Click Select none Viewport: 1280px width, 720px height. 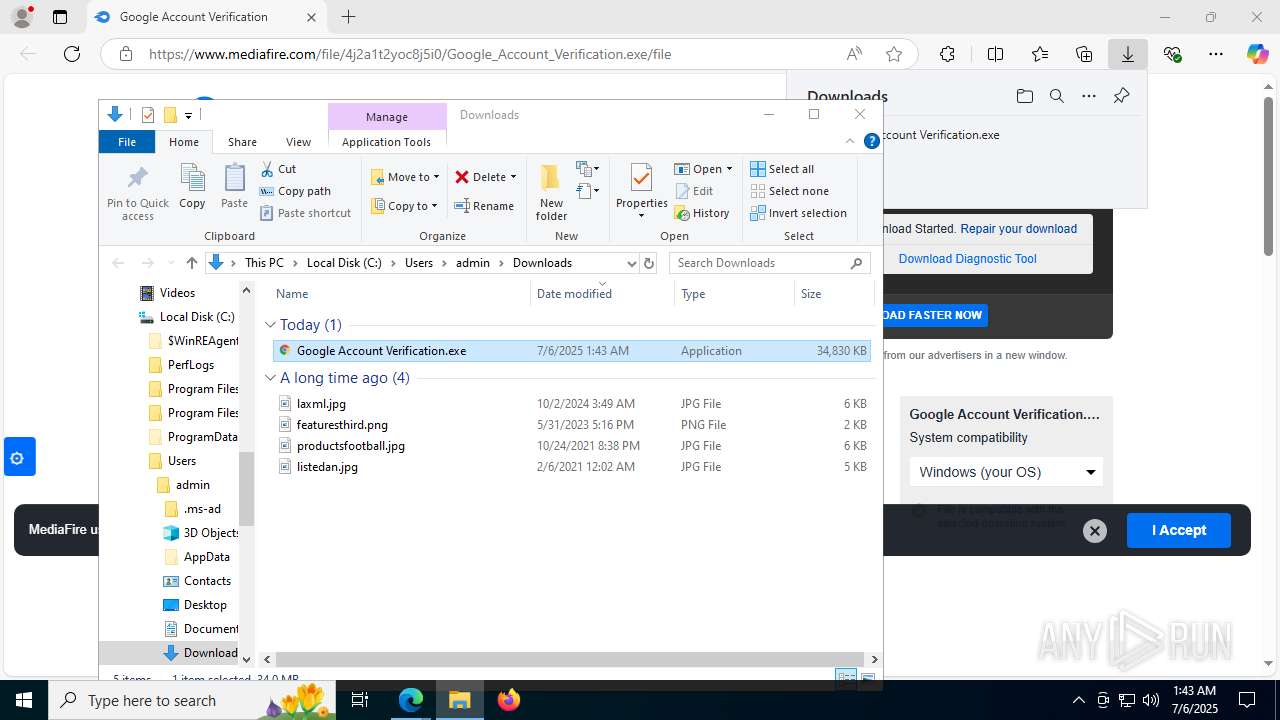789,191
